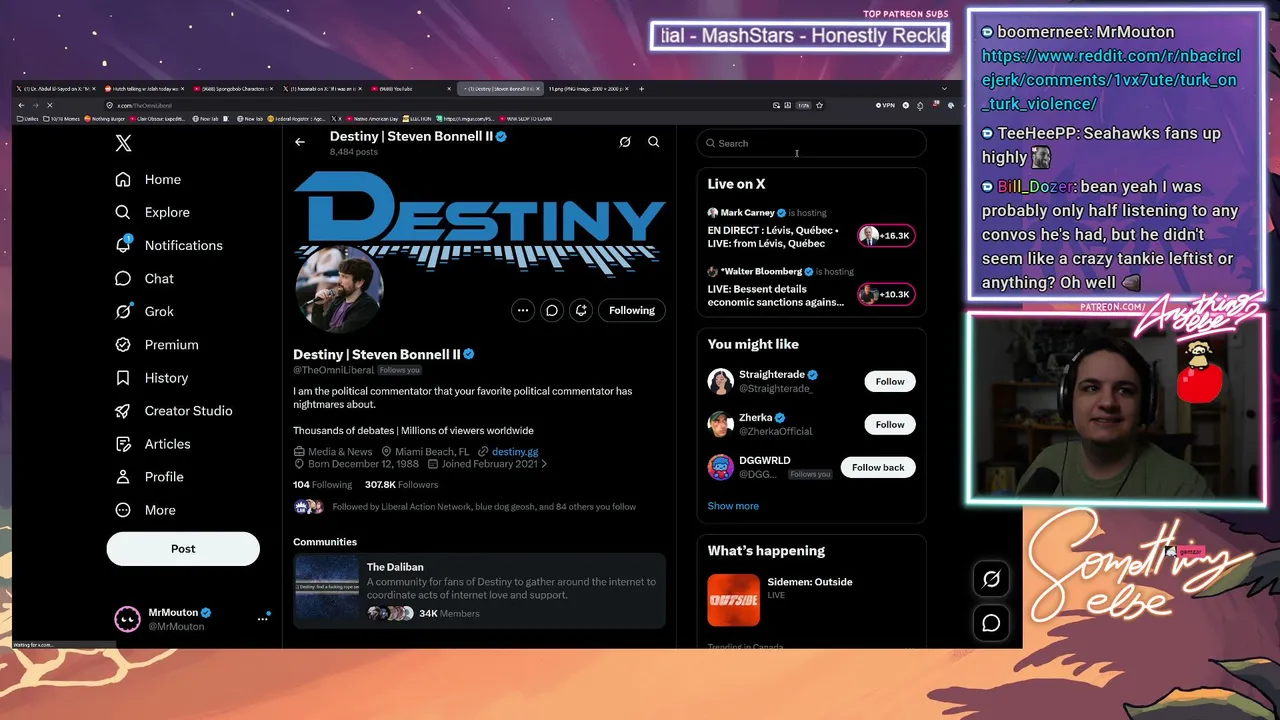The width and height of the screenshot is (1280, 720).
Task: Open Chat from the sidebar
Action: (144, 279)
